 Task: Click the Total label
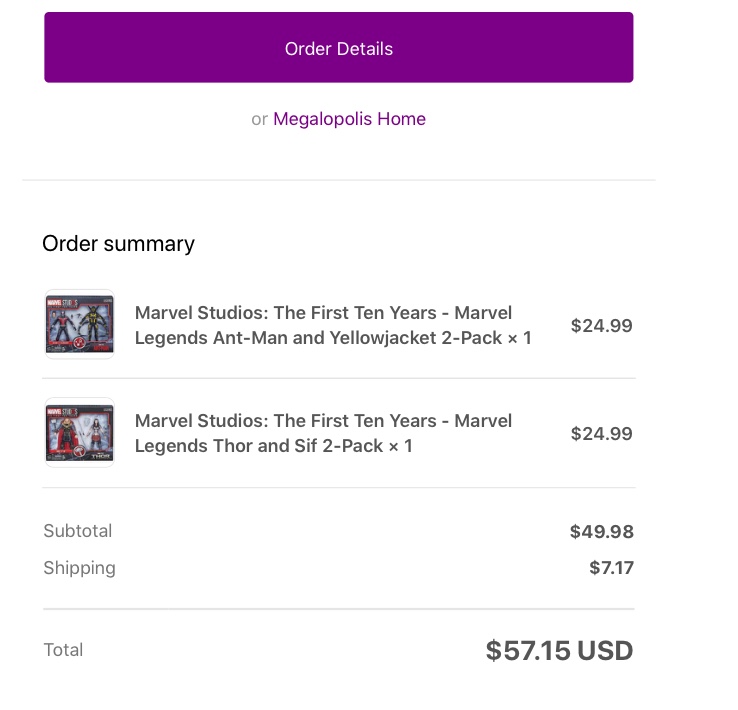click(63, 650)
